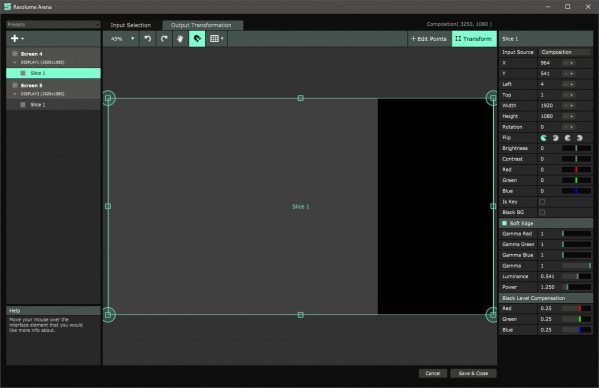Toggle Slice 1 box under Screen 4

click(x=23, y=73)
